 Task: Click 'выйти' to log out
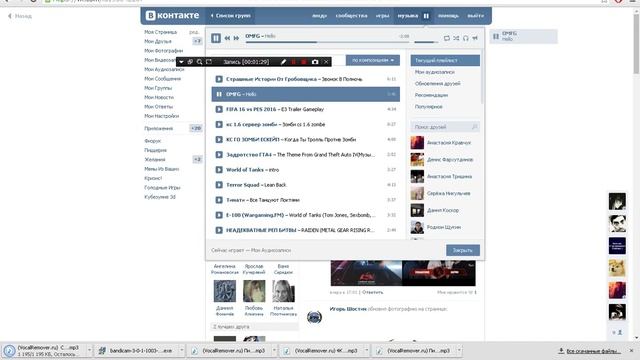click(476, 16)
